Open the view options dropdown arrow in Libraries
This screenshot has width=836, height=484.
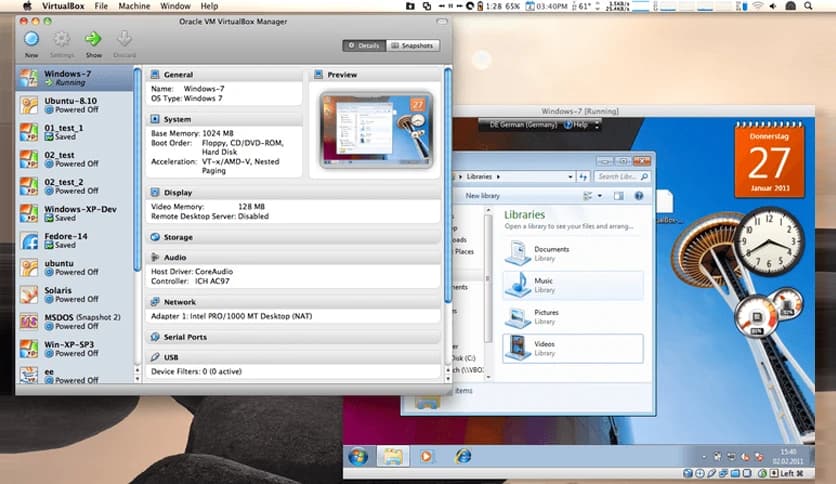click(x=600, y=196)
